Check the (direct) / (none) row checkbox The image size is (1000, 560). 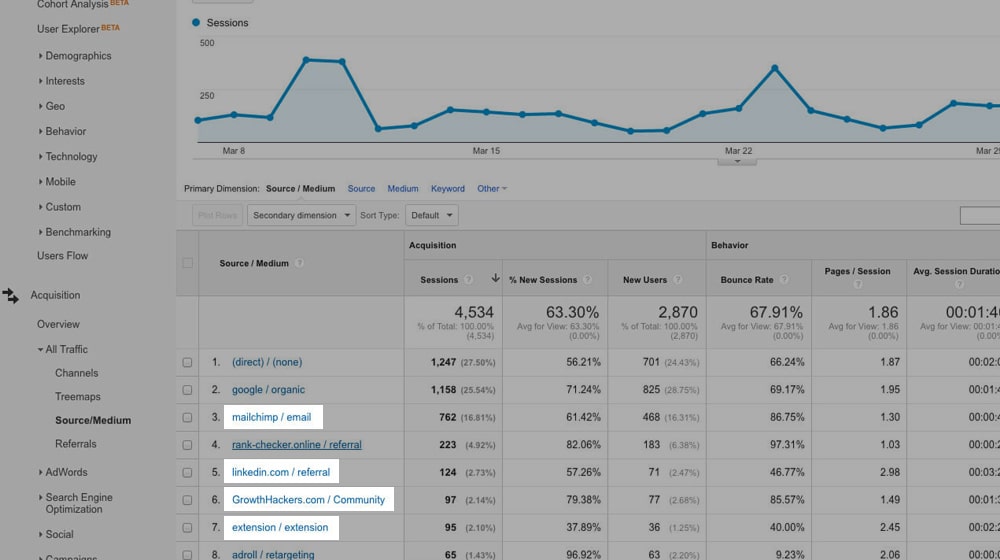point(188,362)
